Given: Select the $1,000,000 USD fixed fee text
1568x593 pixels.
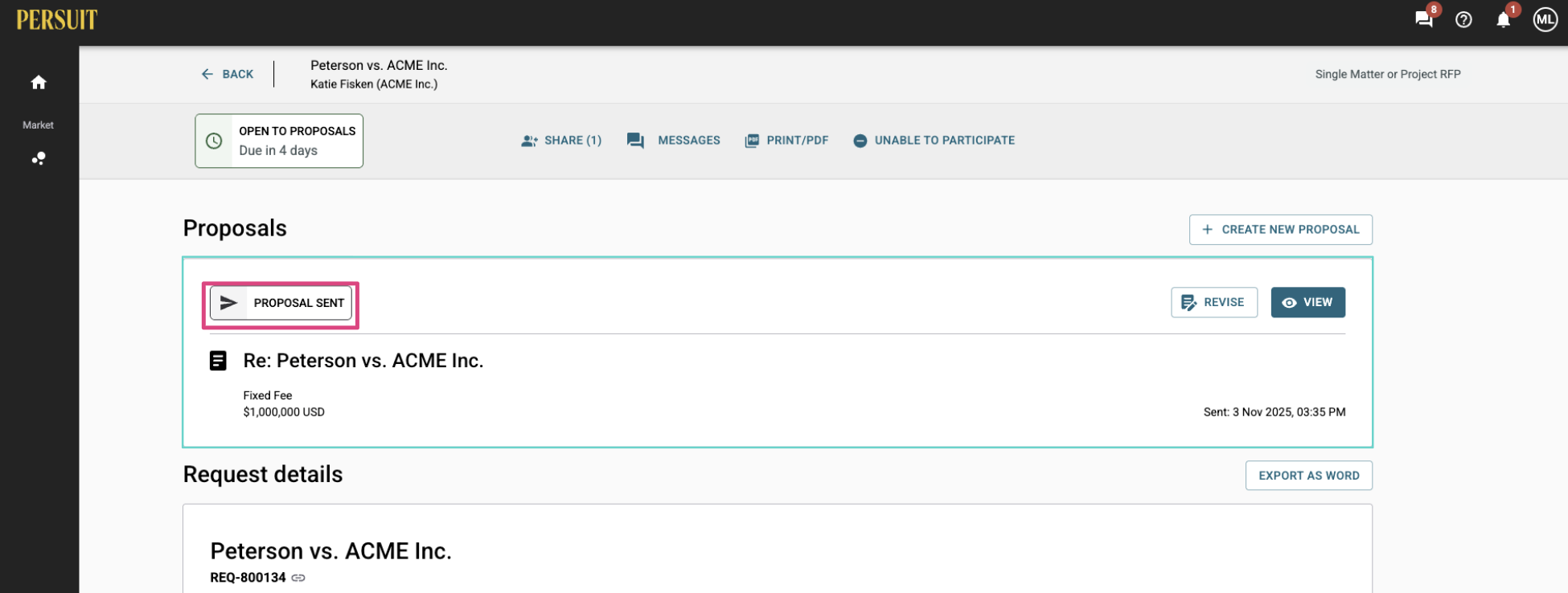Looking at the screenshot, I should click(284, 412).
